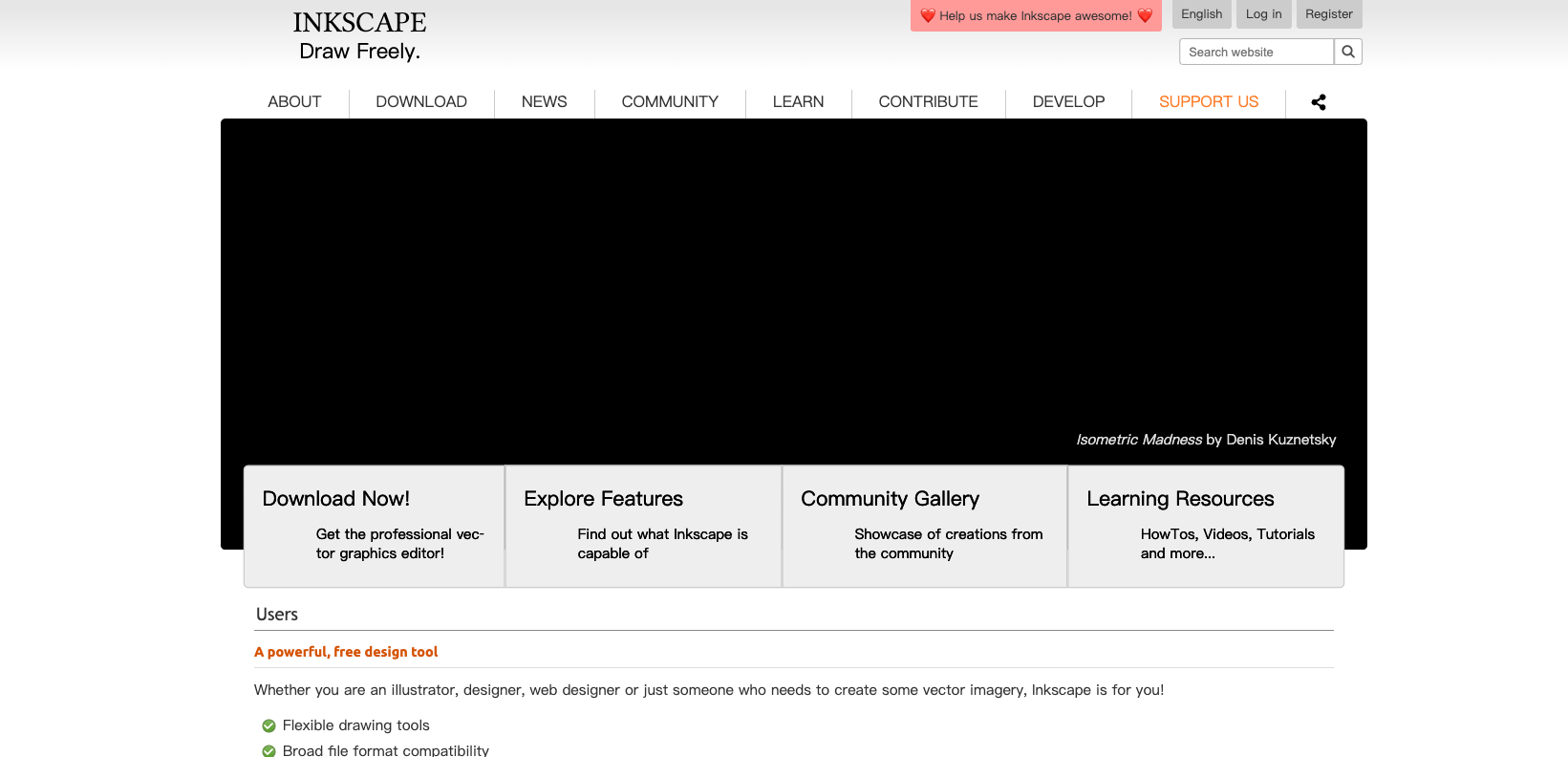
Task: Select the Users tab heading
Action: [277, 615]
